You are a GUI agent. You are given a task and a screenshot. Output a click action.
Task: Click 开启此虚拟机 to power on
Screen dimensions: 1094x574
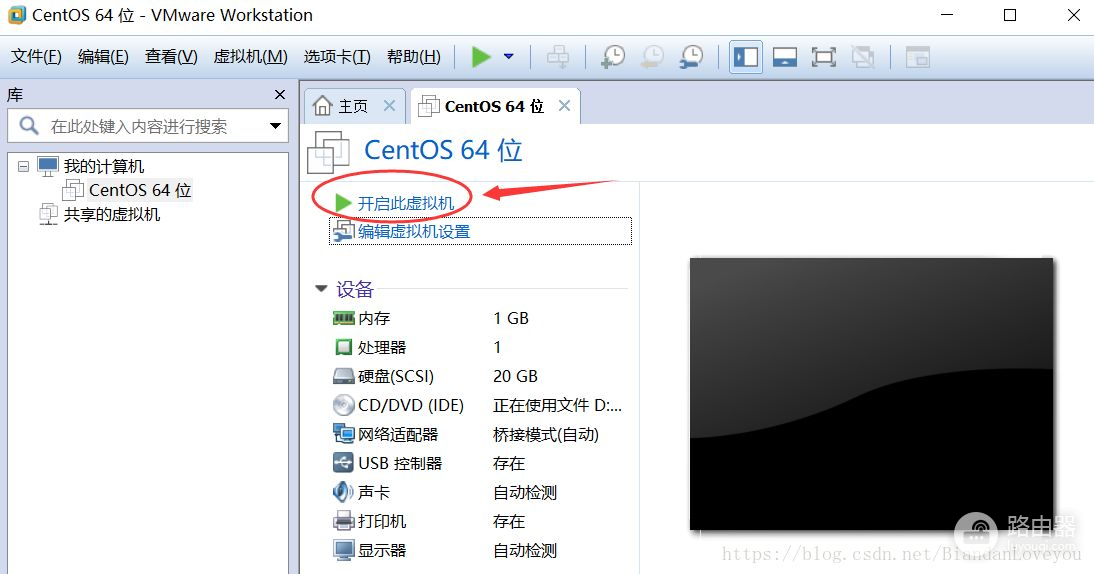coord(405,203)
